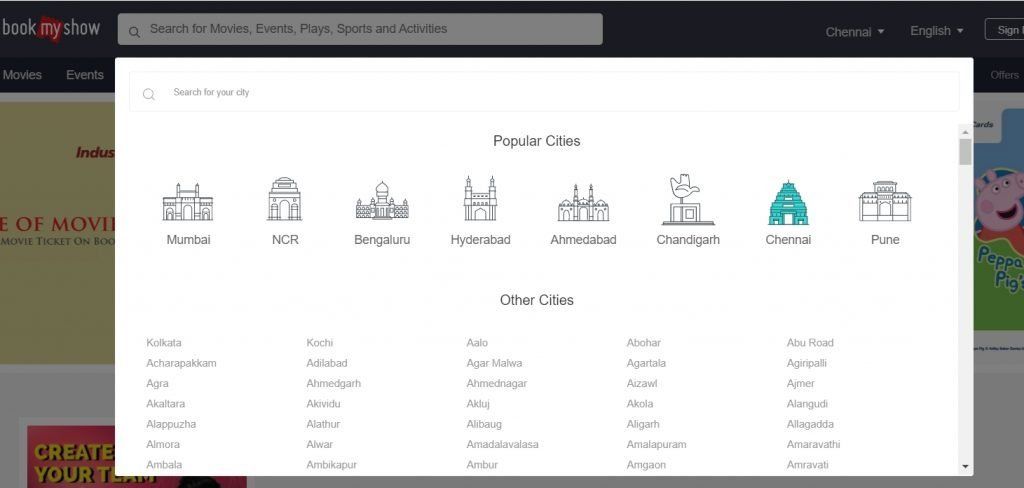Select the city Adilabad
This screenshot has height=488, width=1024.
pos(327,363)
